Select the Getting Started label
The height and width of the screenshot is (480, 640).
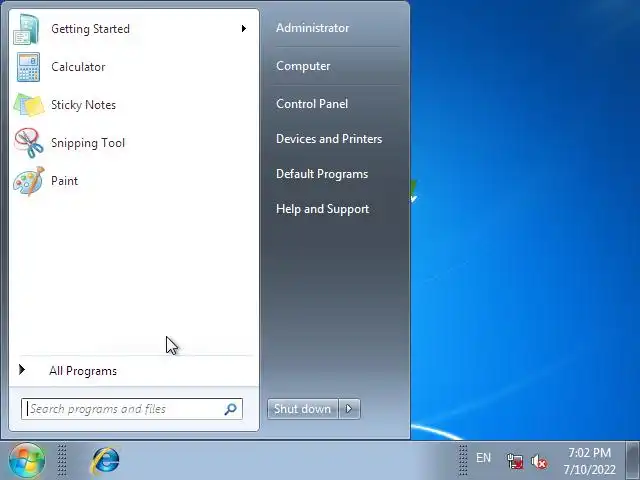(91, 29)
